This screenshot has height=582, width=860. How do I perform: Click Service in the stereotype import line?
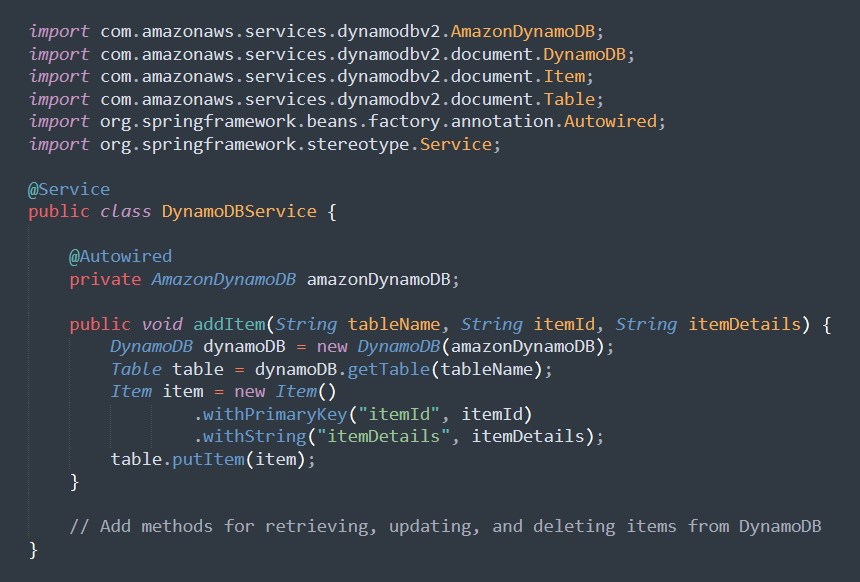point(456,144)
